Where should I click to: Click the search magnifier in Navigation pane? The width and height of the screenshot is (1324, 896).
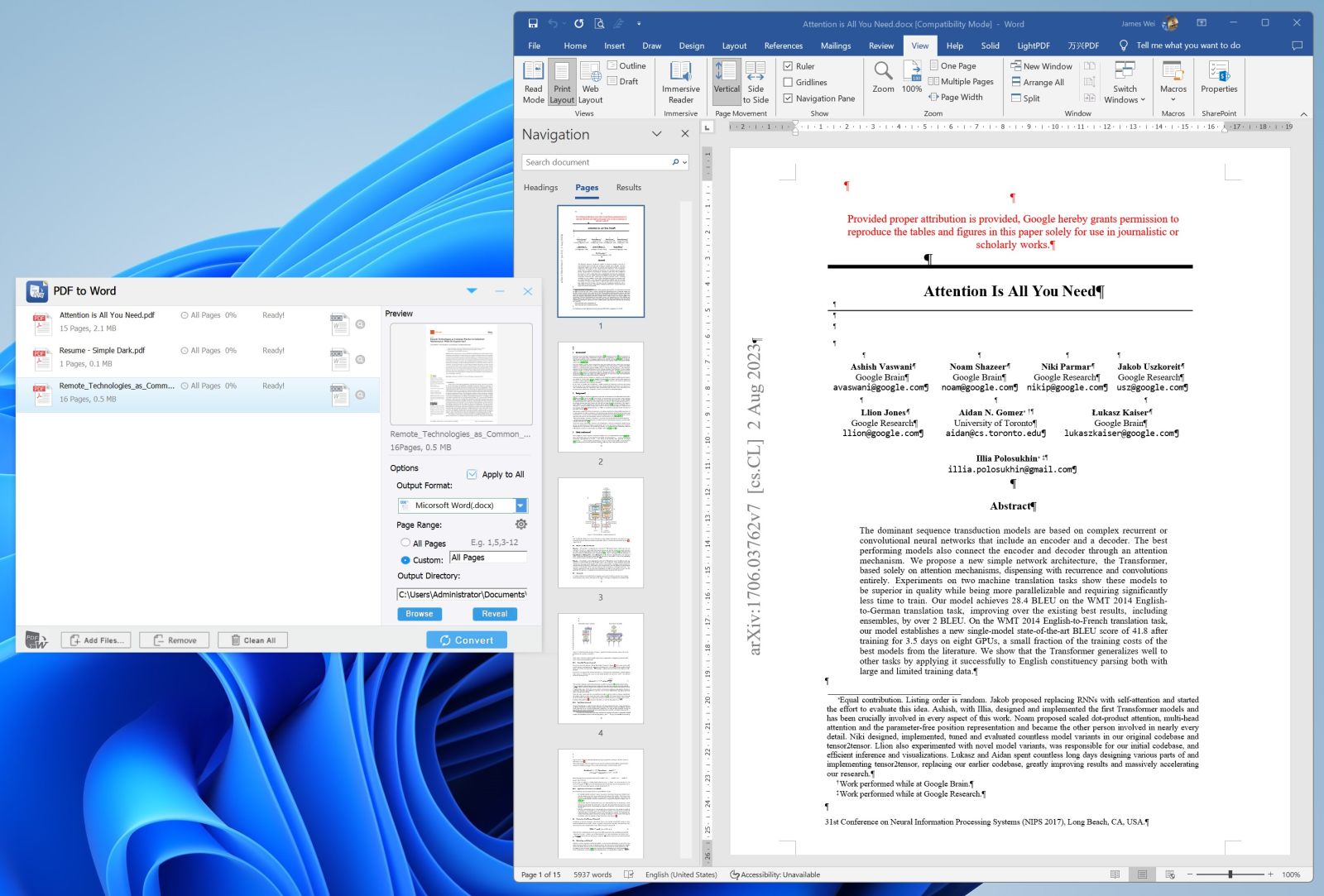pos(675,162)
